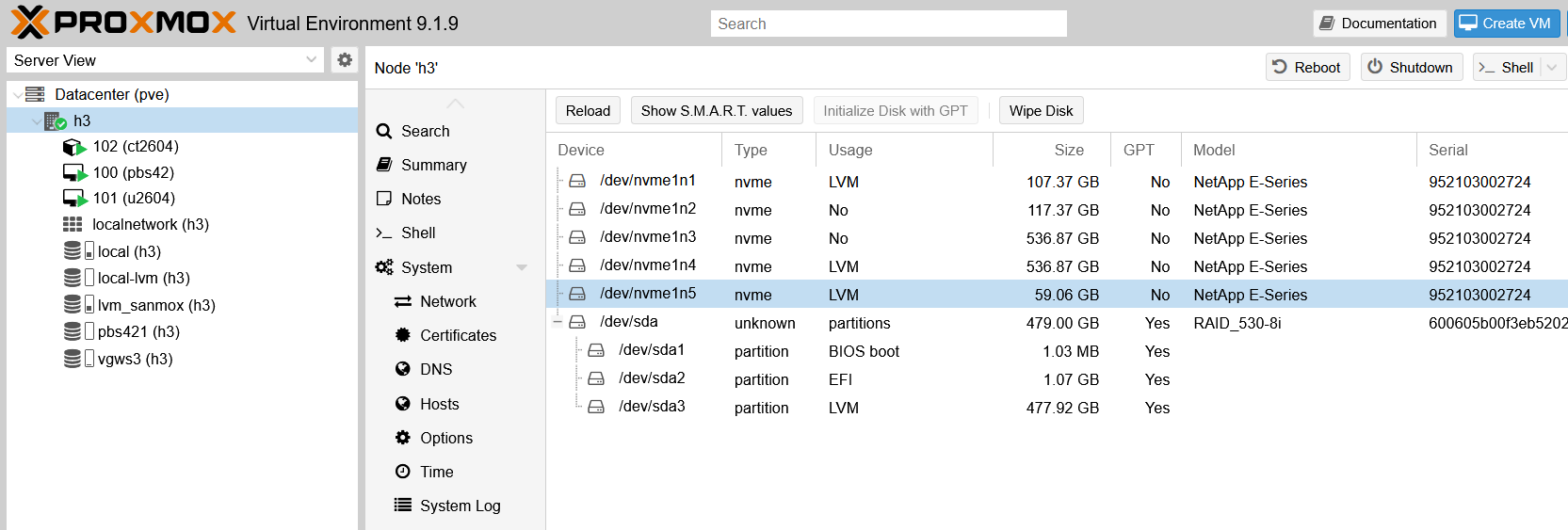Click the localnetwork (h3) grid icon
This screenshot has height=530, width=1568.
[x=73, y=224]
